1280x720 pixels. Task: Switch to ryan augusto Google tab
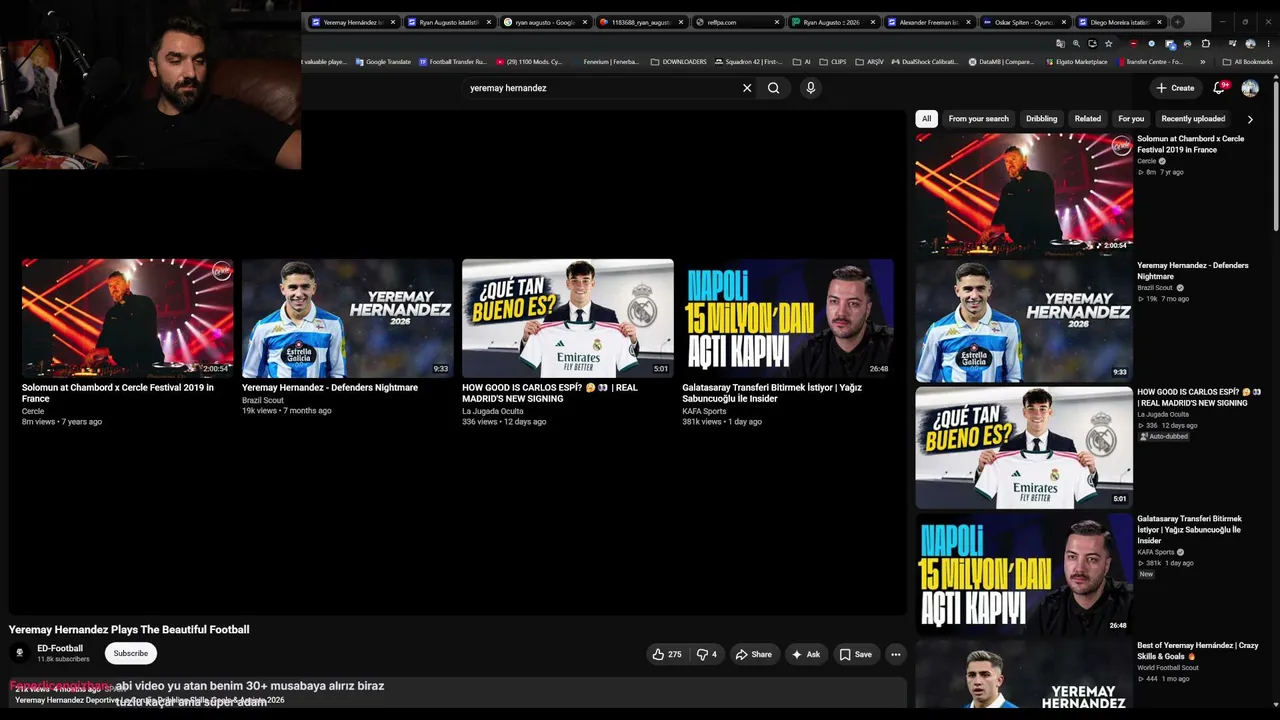point(544,22)
